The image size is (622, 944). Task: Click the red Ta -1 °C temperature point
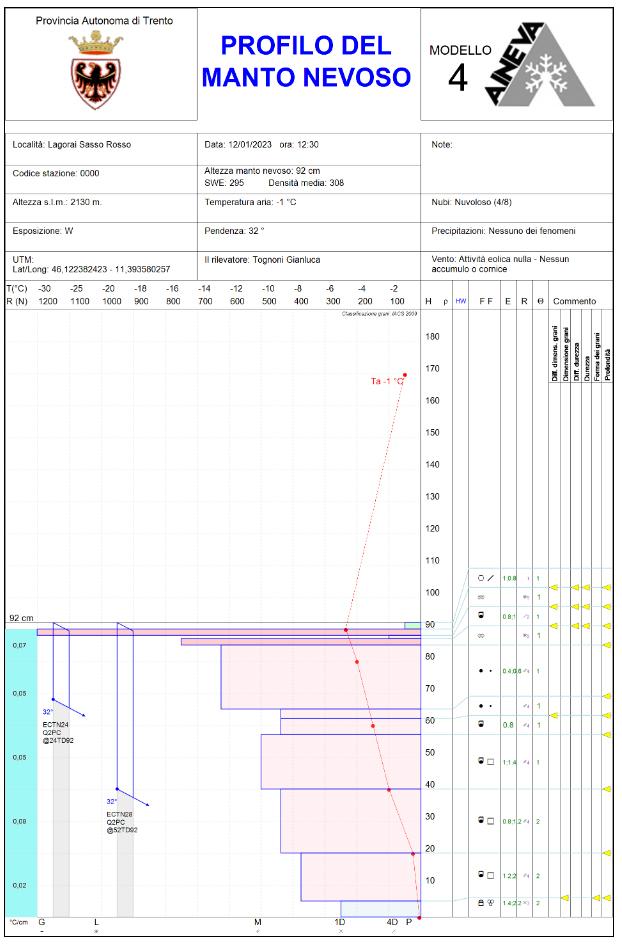point(405,375)
